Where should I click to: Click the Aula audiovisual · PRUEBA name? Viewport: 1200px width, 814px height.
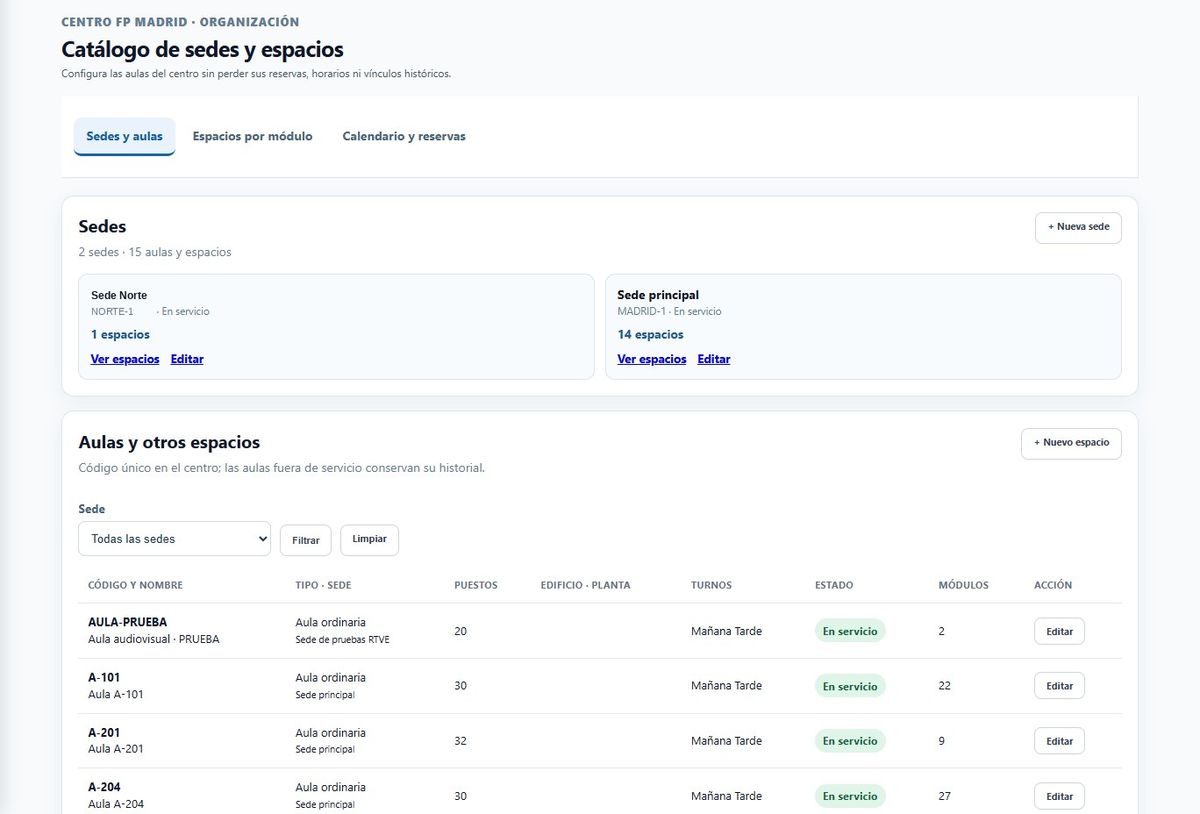click(x=154, y=639)
